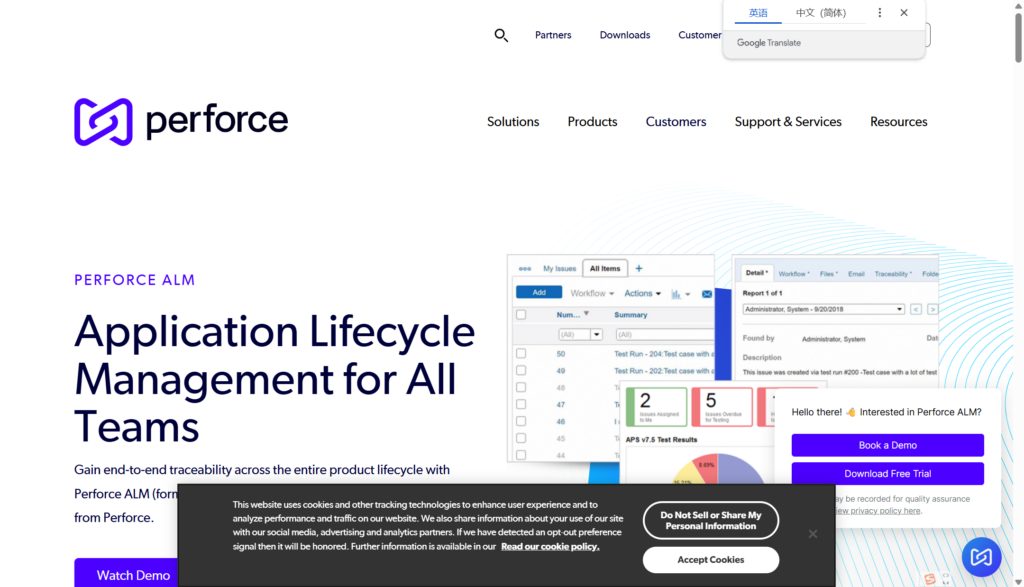
Task: Select the 中文（简体） translation tab
Action: tap(821, 13)
